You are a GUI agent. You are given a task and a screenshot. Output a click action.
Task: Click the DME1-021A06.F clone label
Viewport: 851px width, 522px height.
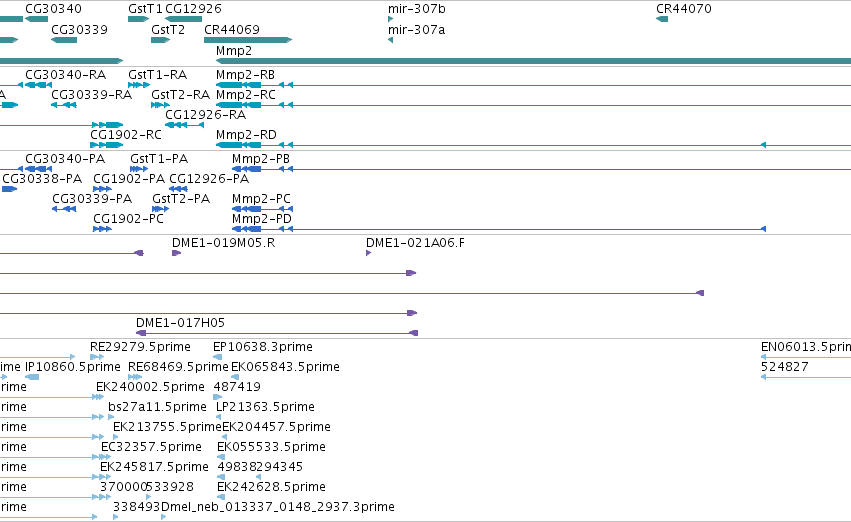tap(415, 243)
